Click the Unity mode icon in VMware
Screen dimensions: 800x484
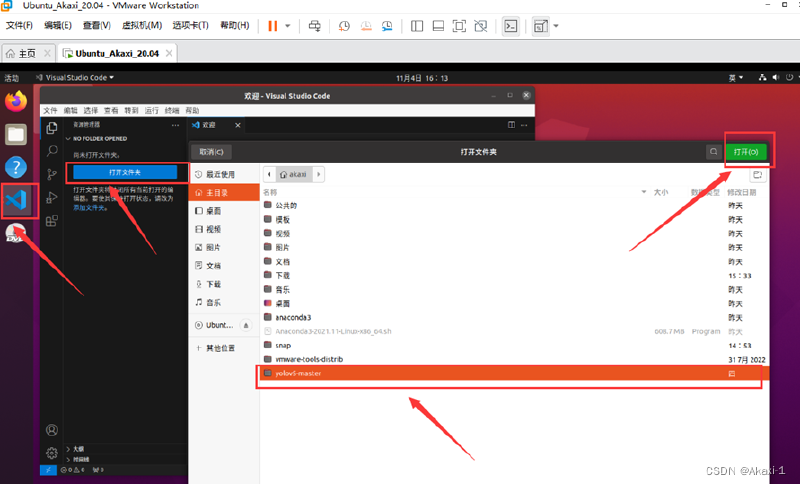(481, 26)
